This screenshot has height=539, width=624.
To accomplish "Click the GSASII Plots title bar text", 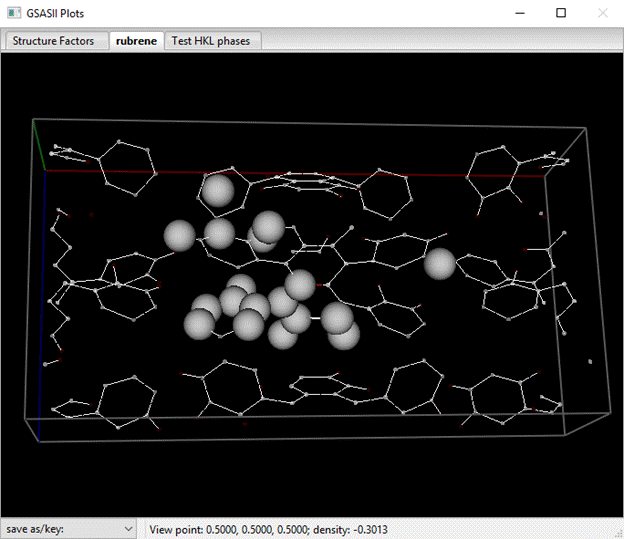I will [60, 13].
